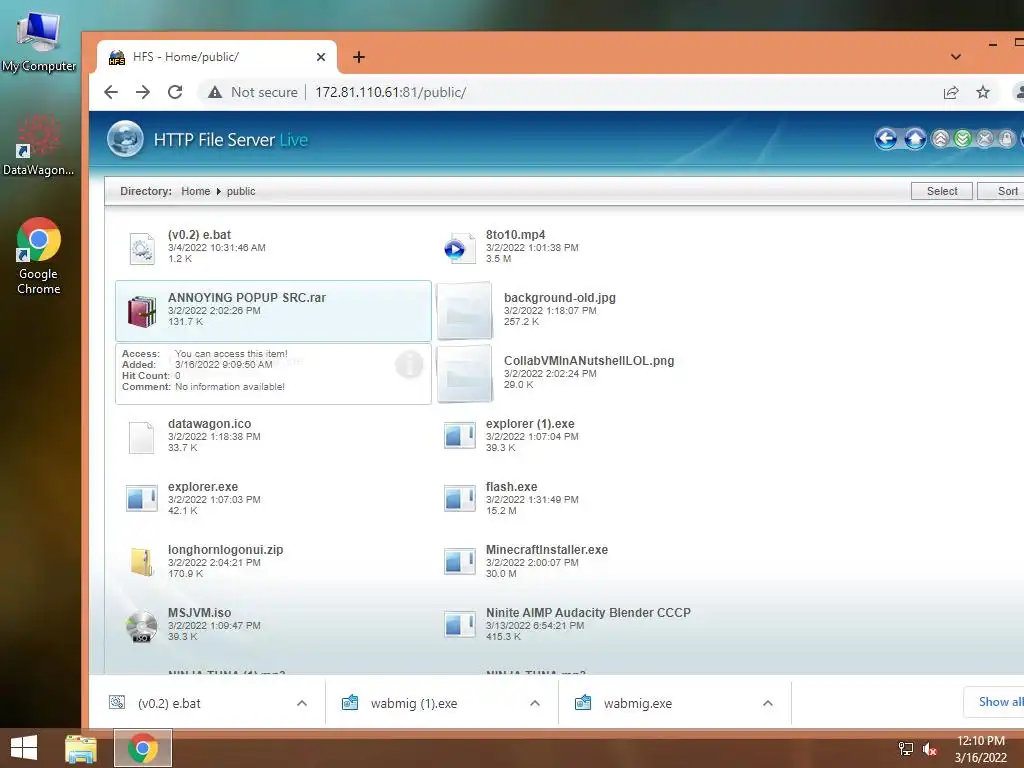Open the Google Chrome desktop shortcut
This screenshot has height=768, width=1024.
point(39,256)
